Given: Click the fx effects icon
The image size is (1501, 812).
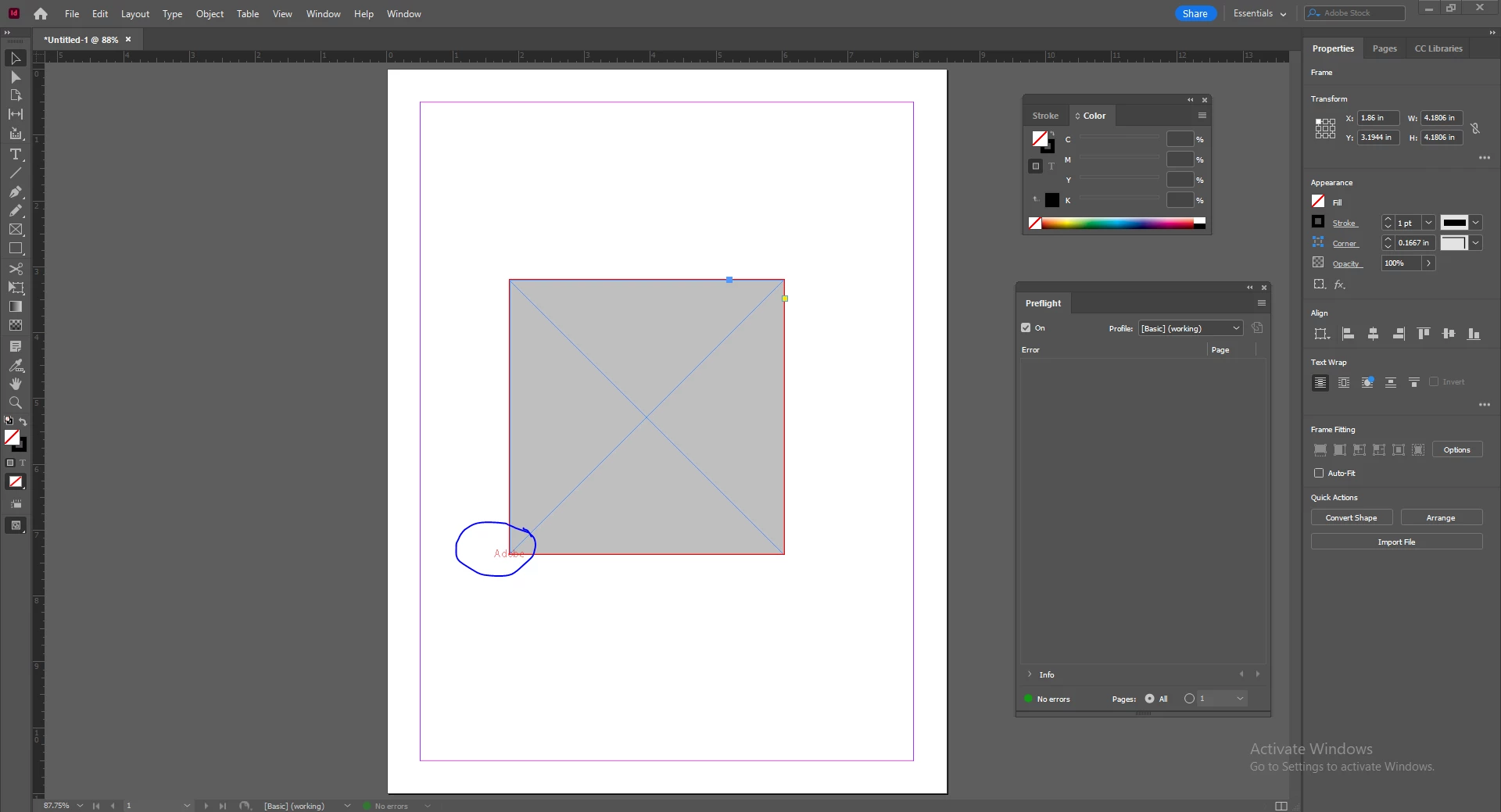Looking at the screenshot, I should pyautogui.click(x=1340, y=284).
